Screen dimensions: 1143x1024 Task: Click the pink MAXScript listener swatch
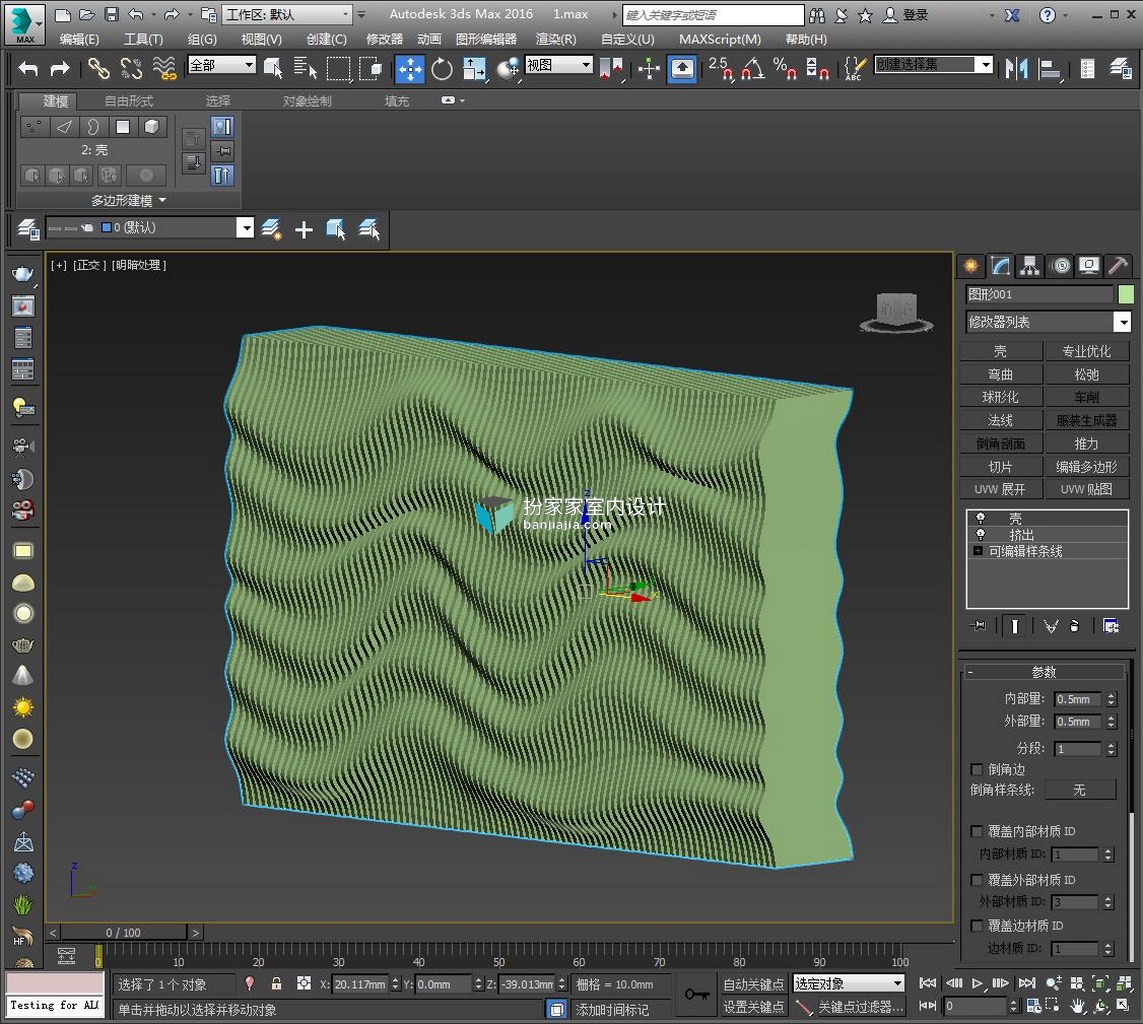[x=55, y=983]
